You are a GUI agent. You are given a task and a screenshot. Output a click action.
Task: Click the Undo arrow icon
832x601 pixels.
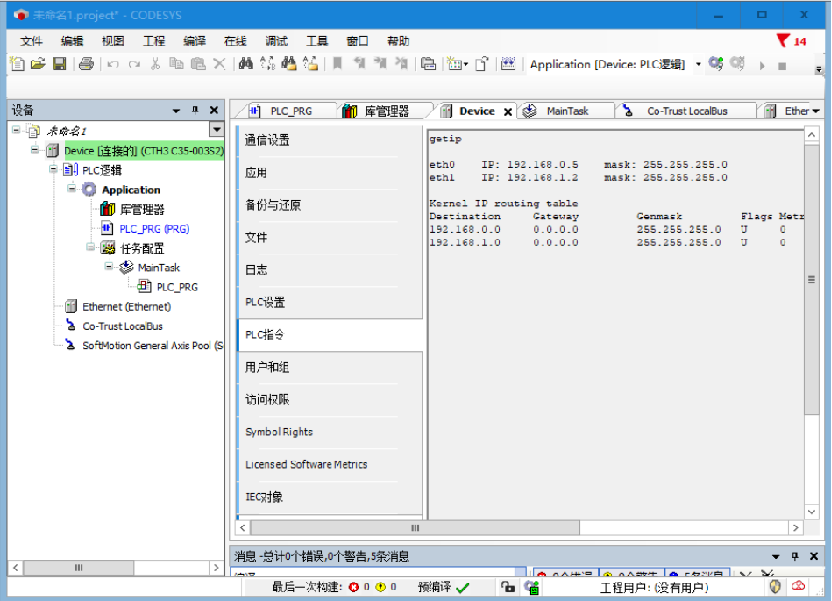(112, 64)
